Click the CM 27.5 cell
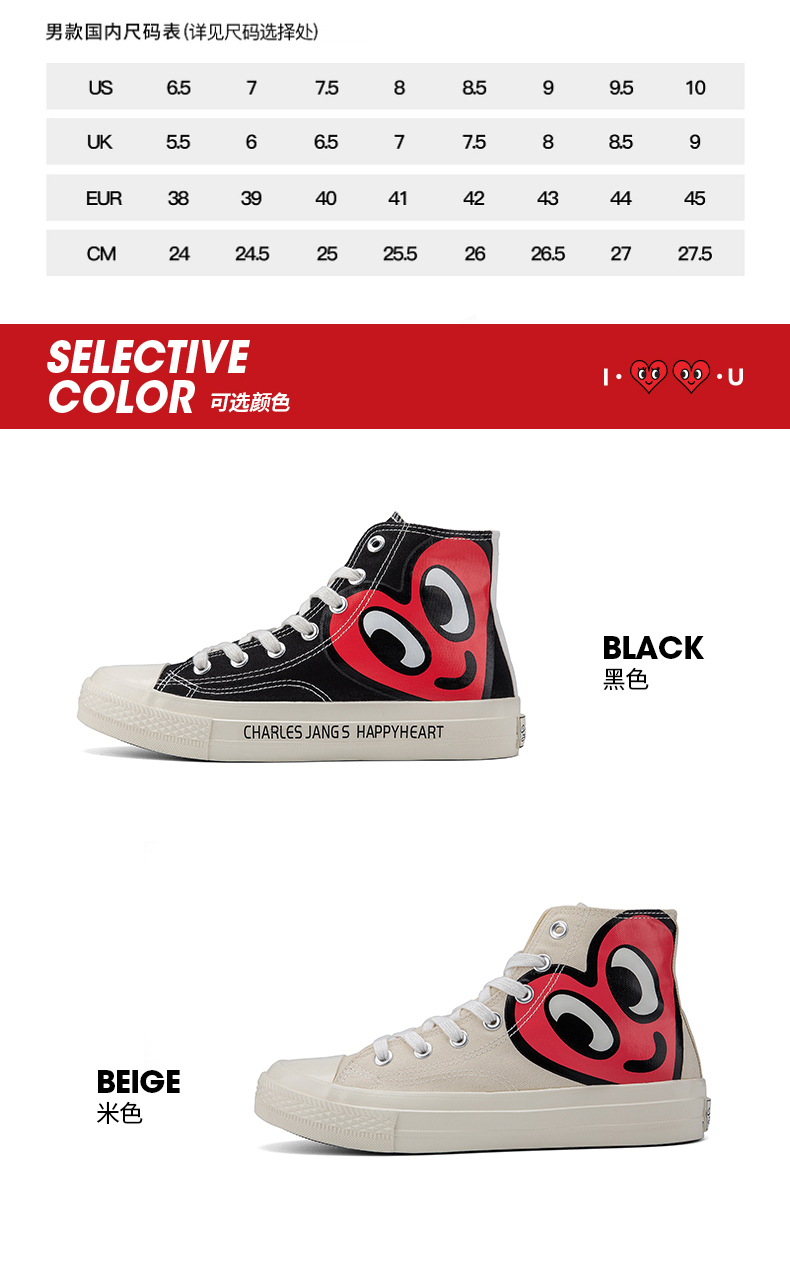This screenshot has height=1285, width=790. coord(695,254)
